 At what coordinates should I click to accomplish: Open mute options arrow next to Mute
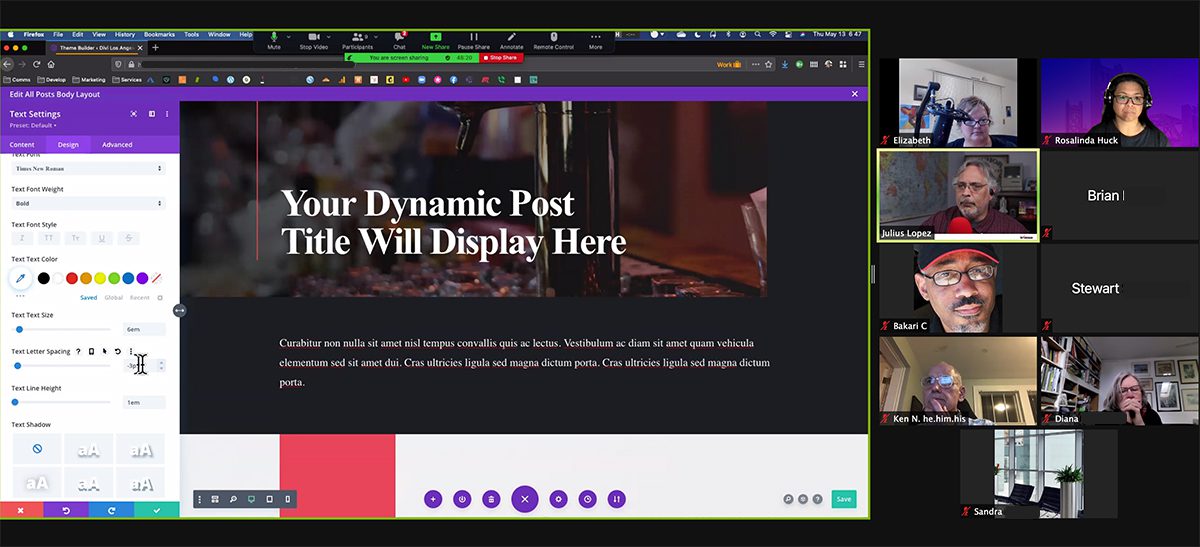point(289,36)
